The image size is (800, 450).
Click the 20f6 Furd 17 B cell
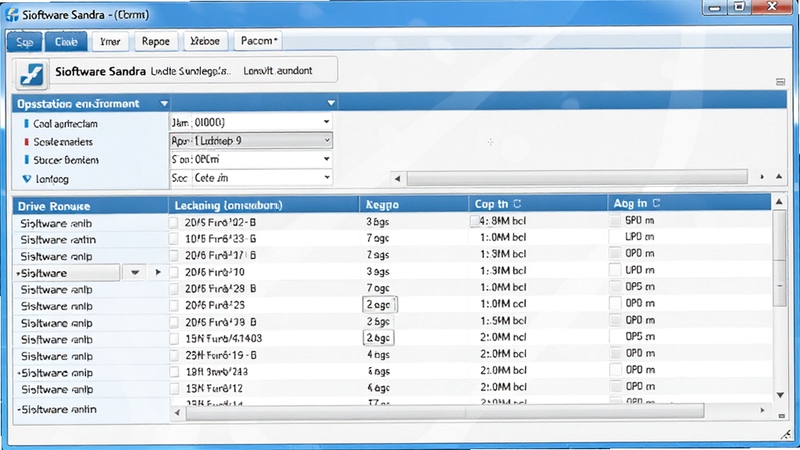click(x=220, y=256)
